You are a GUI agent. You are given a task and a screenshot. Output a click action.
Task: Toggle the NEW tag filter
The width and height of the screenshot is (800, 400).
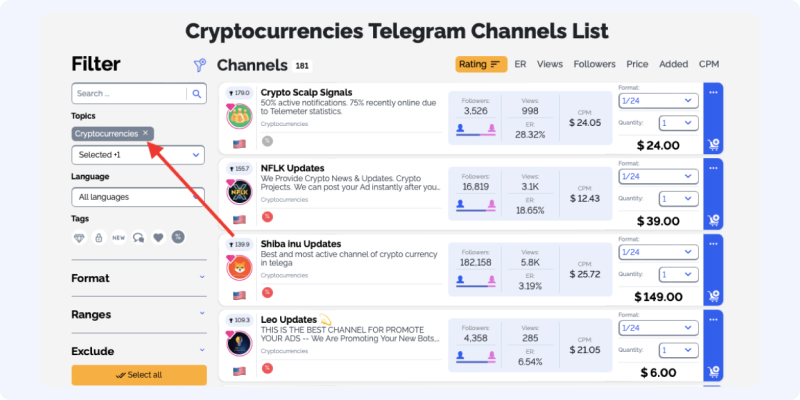(119, 237)
